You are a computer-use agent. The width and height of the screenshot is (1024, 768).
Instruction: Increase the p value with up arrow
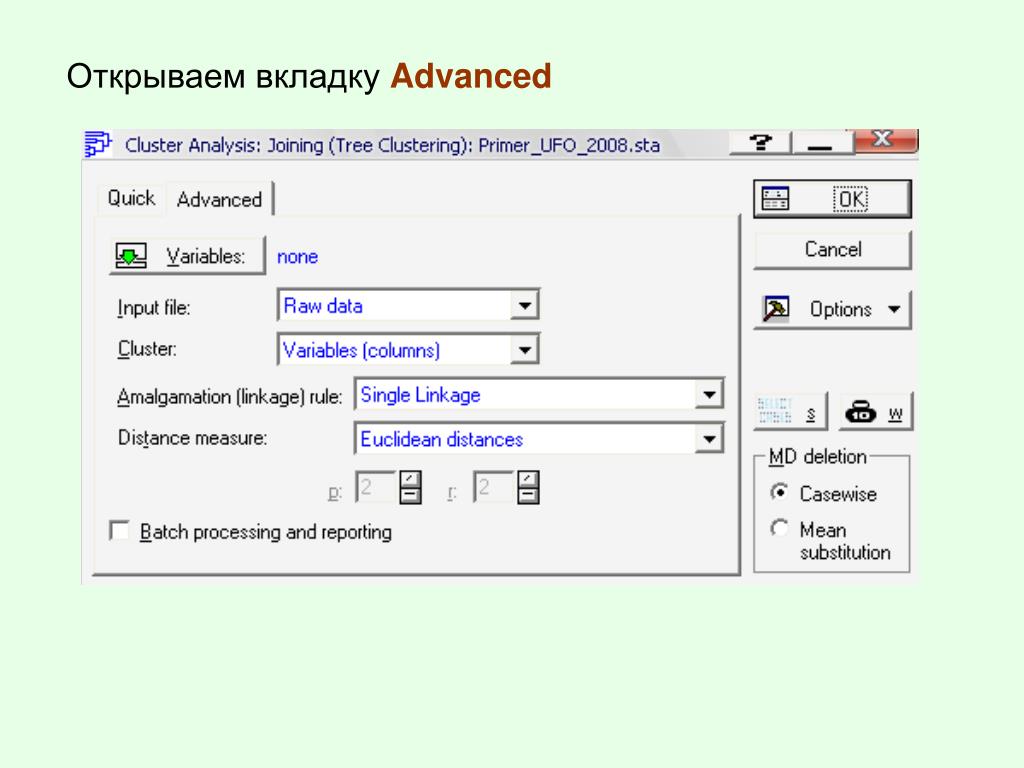tap(410, 479)
